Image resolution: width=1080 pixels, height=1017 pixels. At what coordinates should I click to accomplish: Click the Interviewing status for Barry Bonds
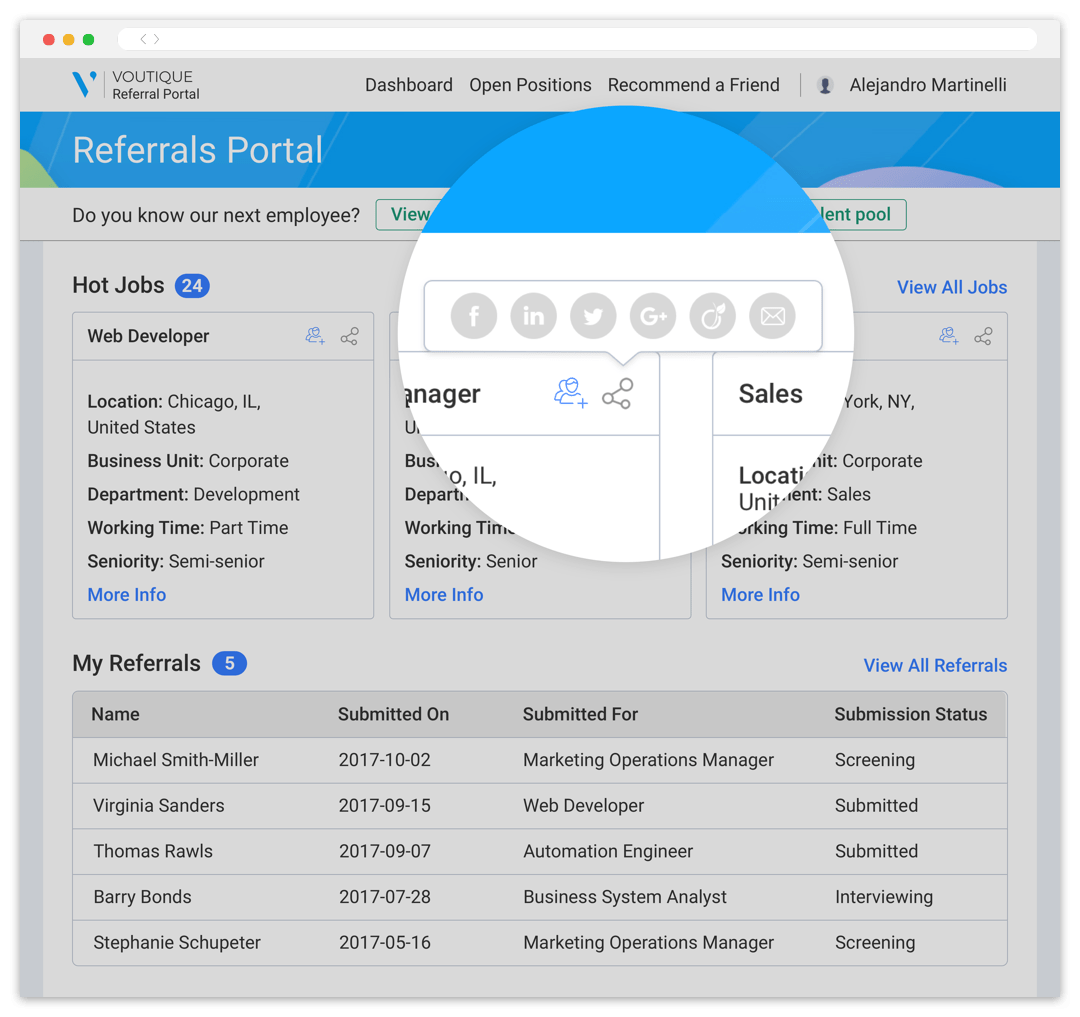point(884,897)
